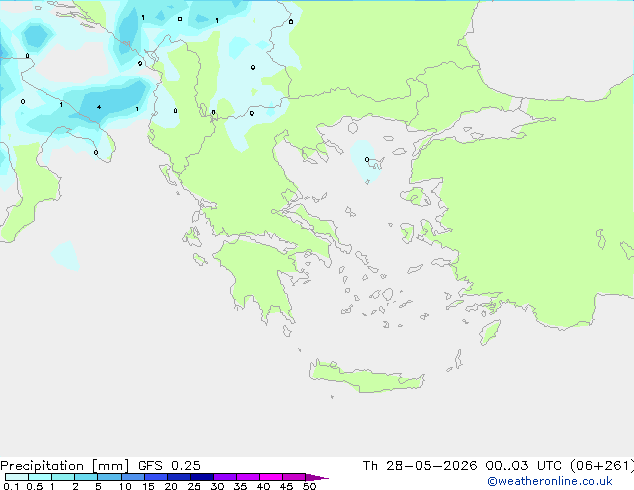This screenshot has height=490, width=634.
Task: Click the '40' legend scale number
Action: (x=263, y=486)
